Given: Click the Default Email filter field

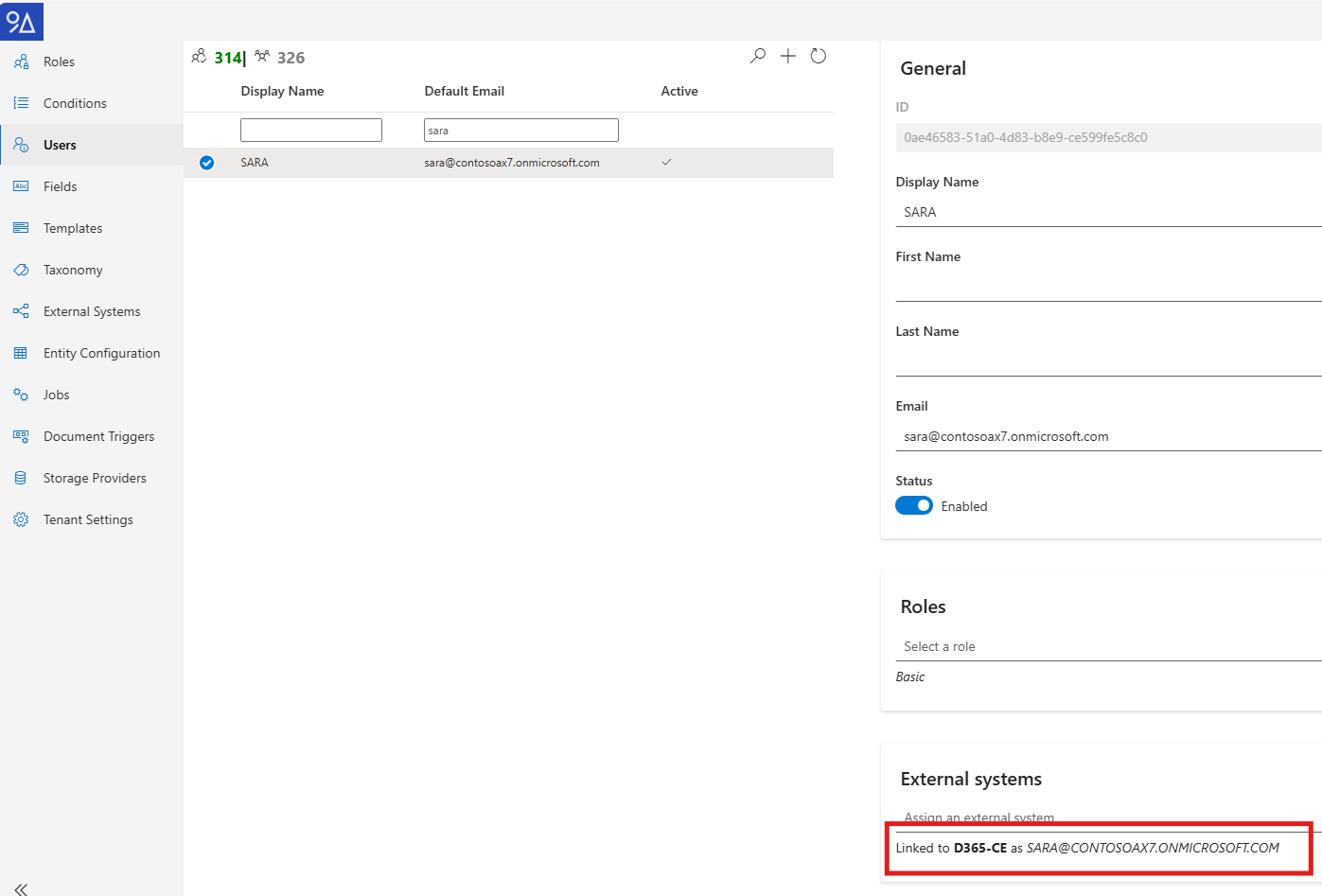Looking at the screenshot, I should [x=520, y=131].
